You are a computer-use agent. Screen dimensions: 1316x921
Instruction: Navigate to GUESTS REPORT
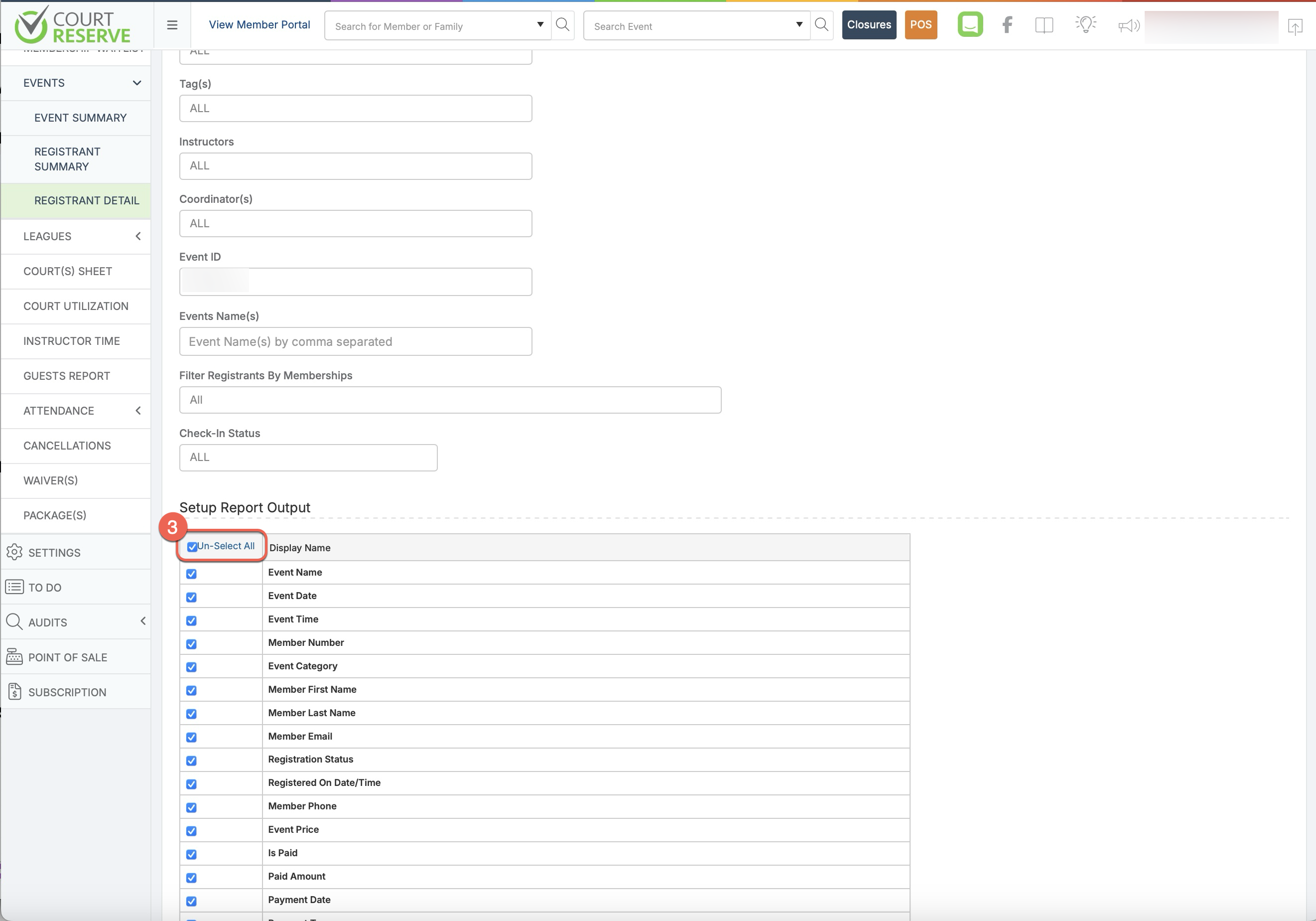tap(66, 376)
